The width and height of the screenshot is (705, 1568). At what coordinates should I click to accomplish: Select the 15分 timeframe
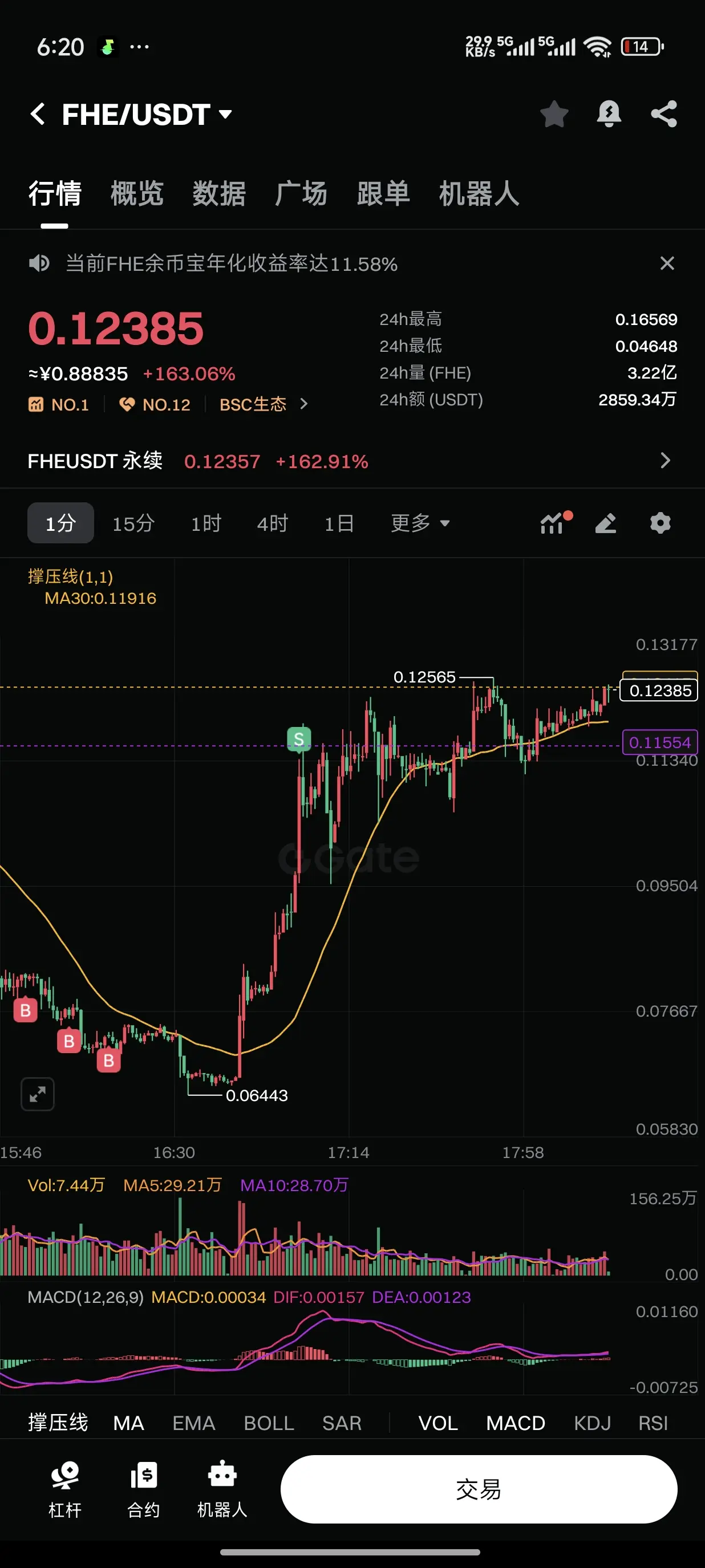pyautogui.click(x=133, y=523)
